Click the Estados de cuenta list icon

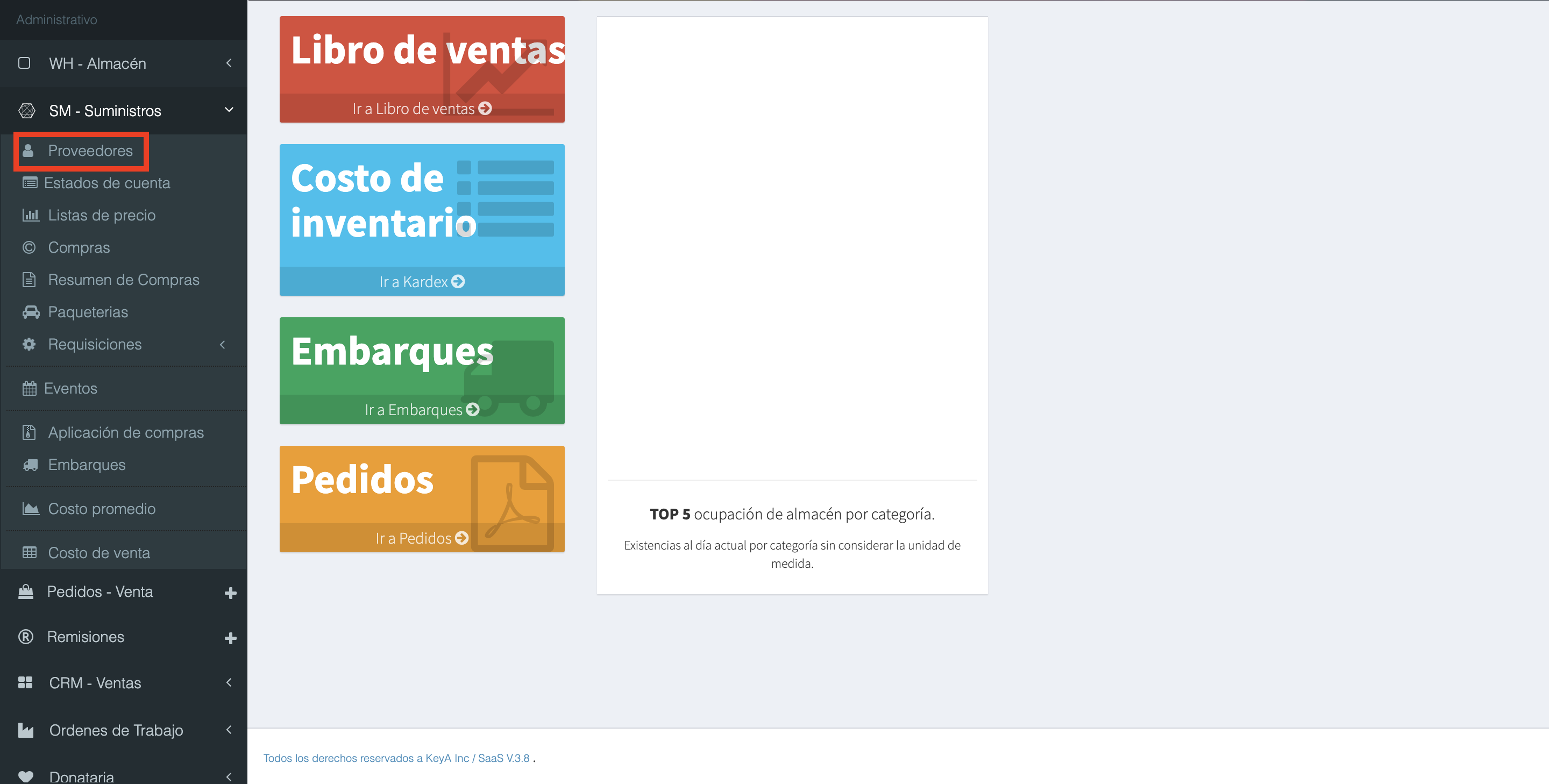tap(30, 183)
